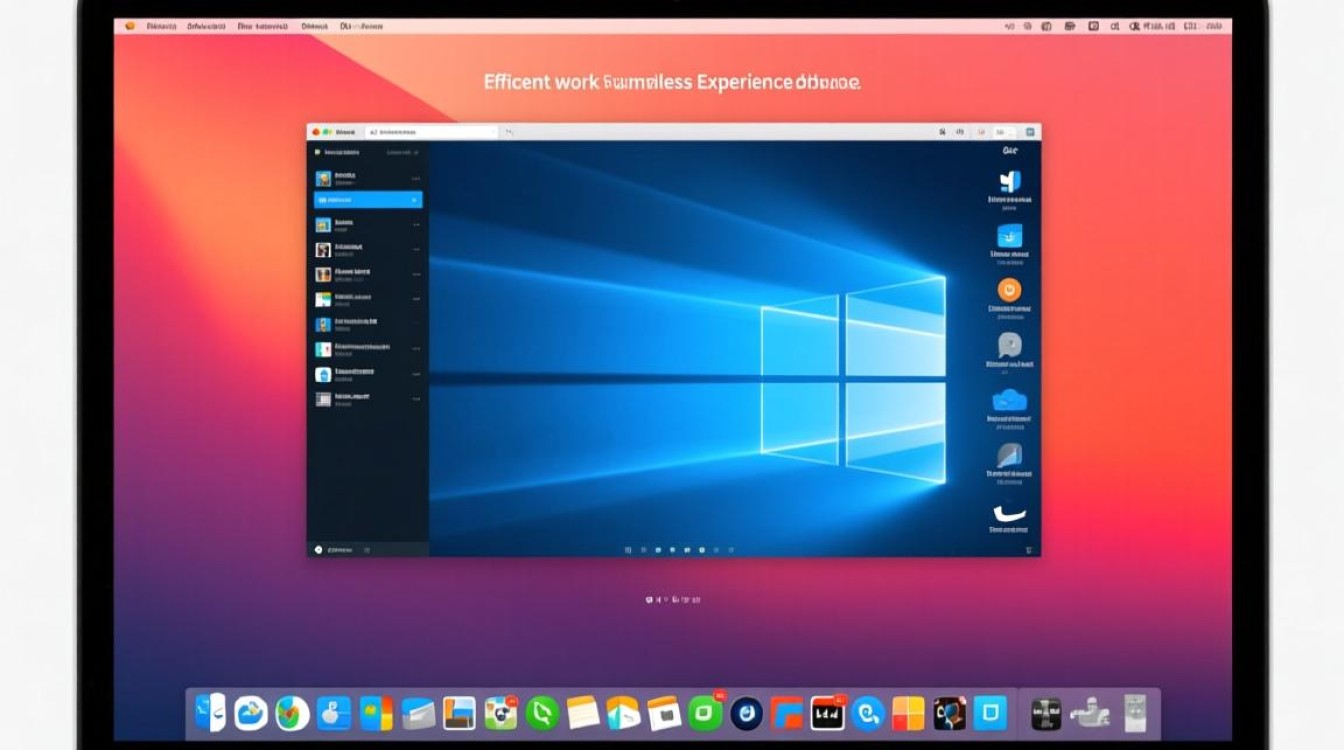Viewport: 1344px width, 750px height.
Task: Click the green circular phone icon in the dock
Action: point(542,713)
